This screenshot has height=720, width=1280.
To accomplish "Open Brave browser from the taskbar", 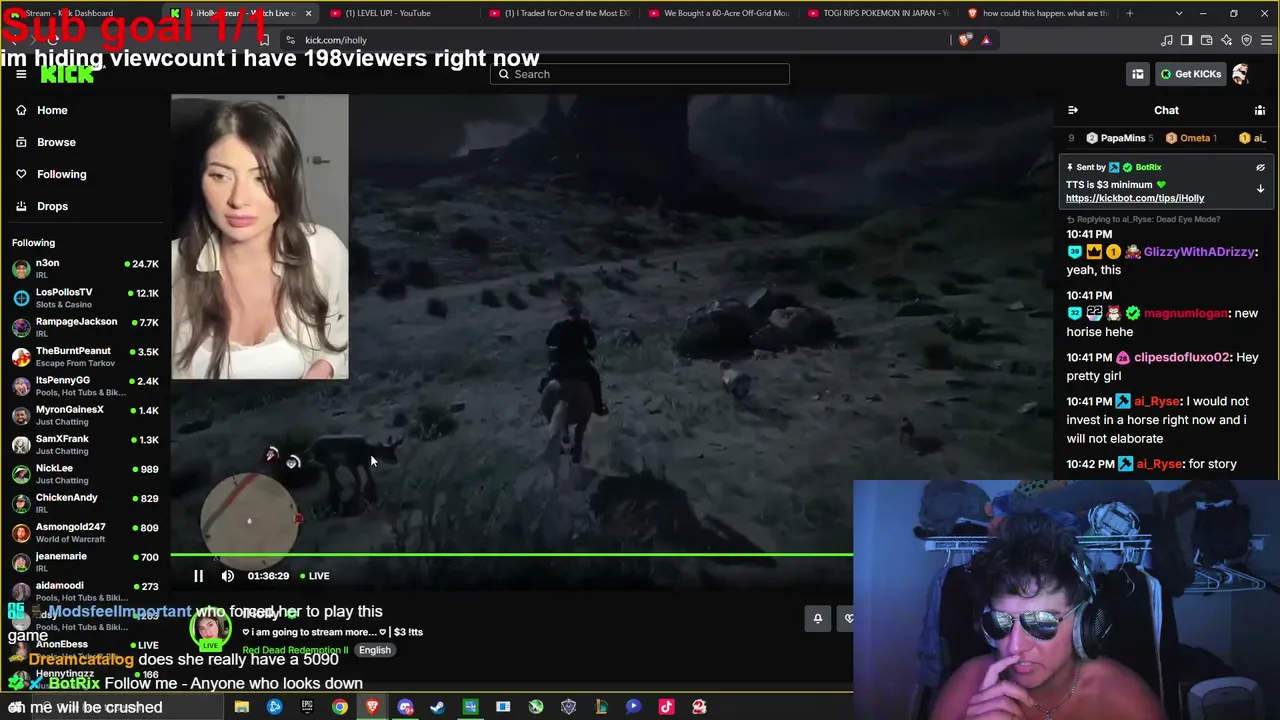I will point(373,707).
